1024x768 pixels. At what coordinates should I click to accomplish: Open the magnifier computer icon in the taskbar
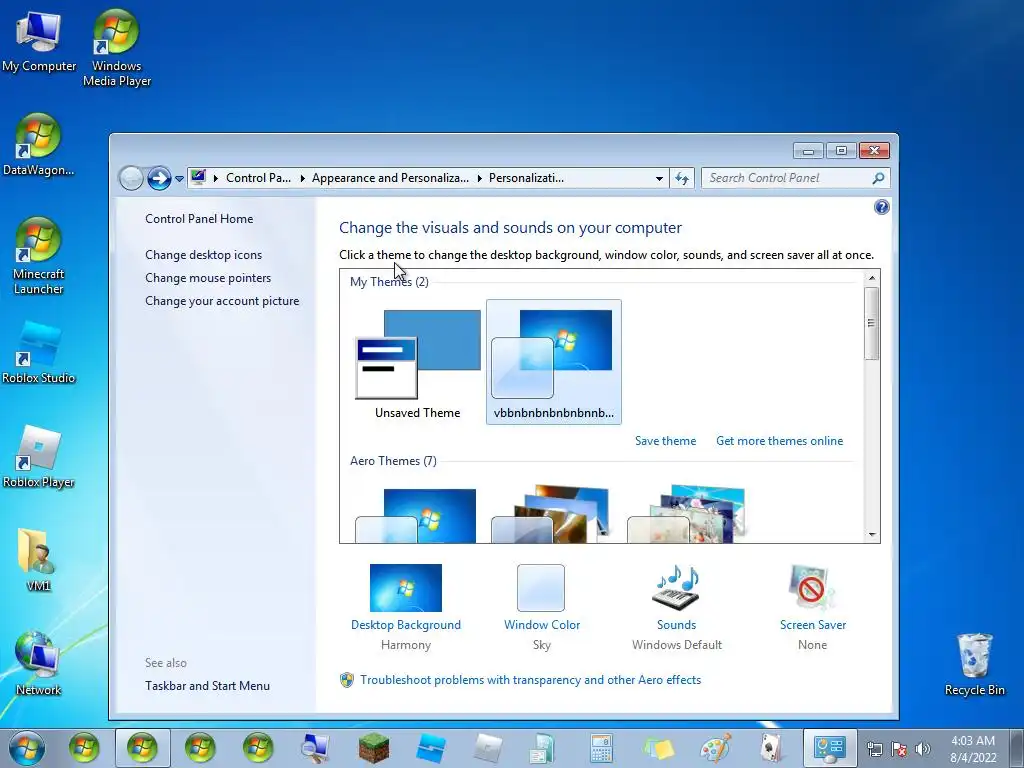pos(315,748)
